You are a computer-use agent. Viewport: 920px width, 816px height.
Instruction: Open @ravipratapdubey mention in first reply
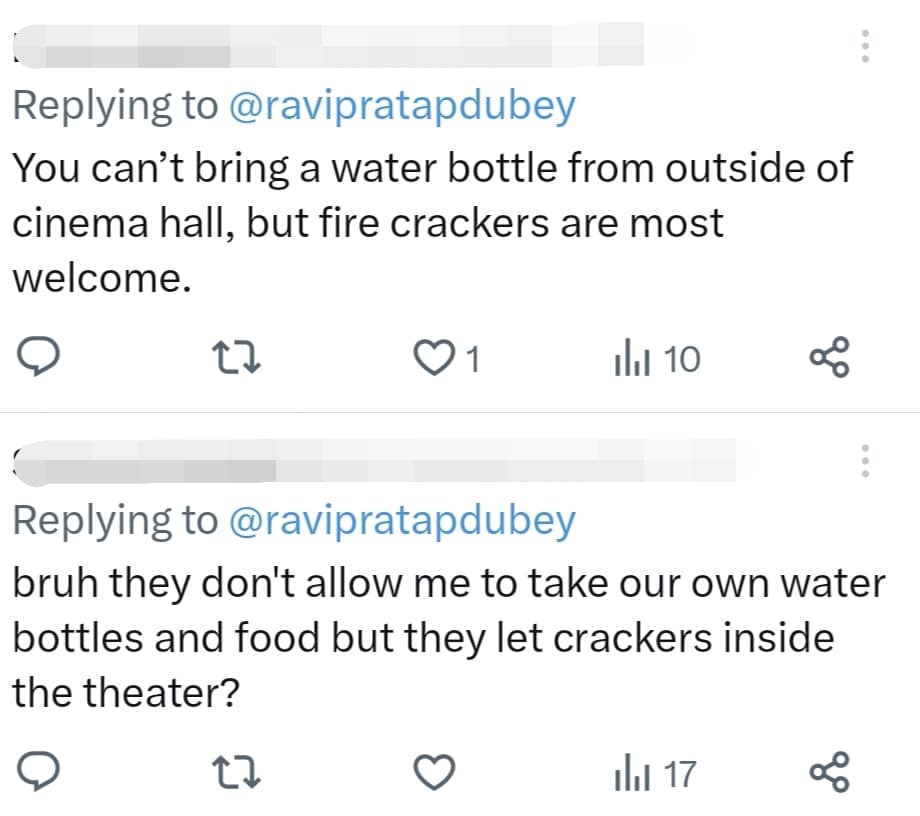pos(402,106)
